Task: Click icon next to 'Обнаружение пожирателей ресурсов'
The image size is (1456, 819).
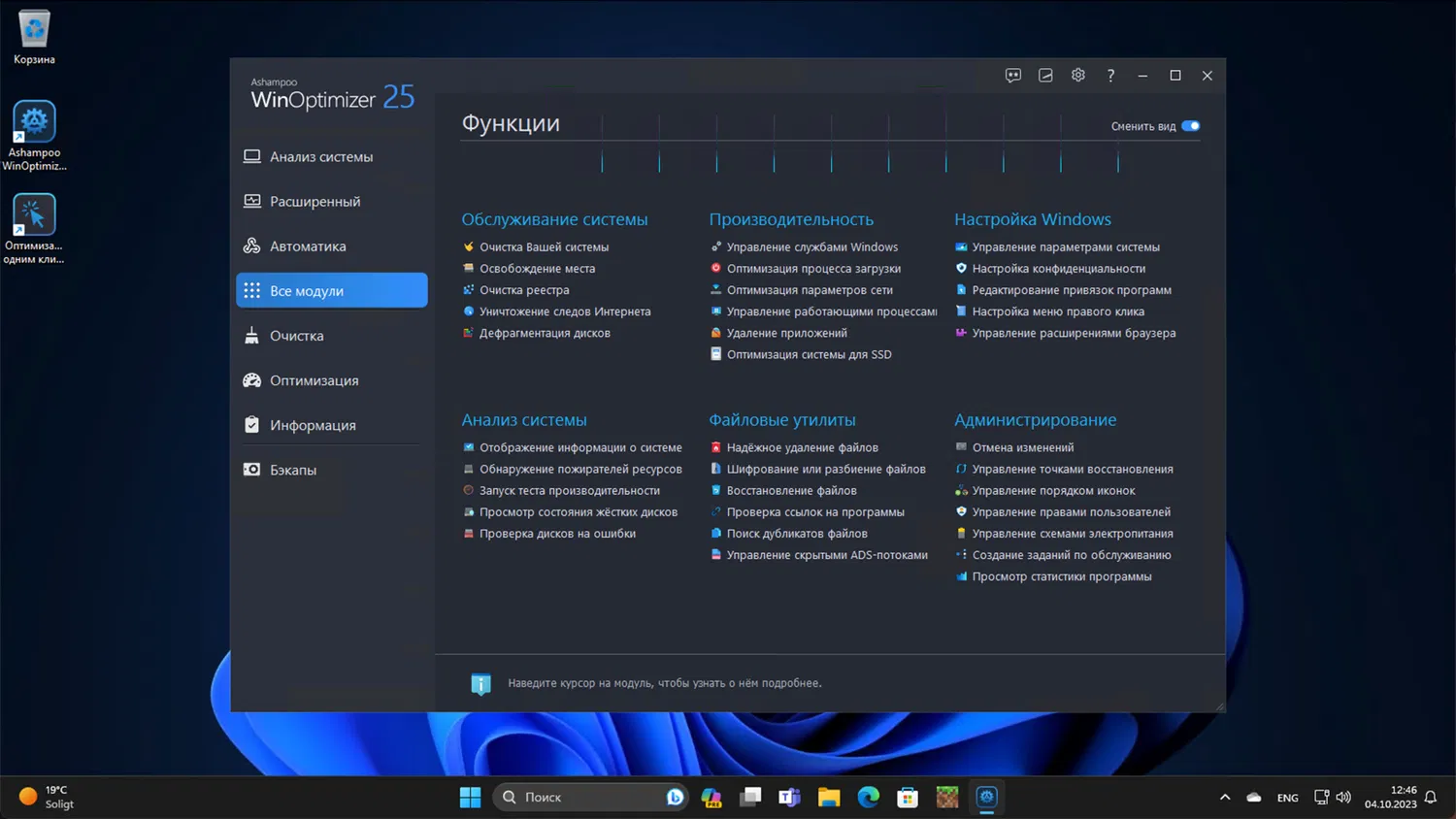Action: coord(469,469)
